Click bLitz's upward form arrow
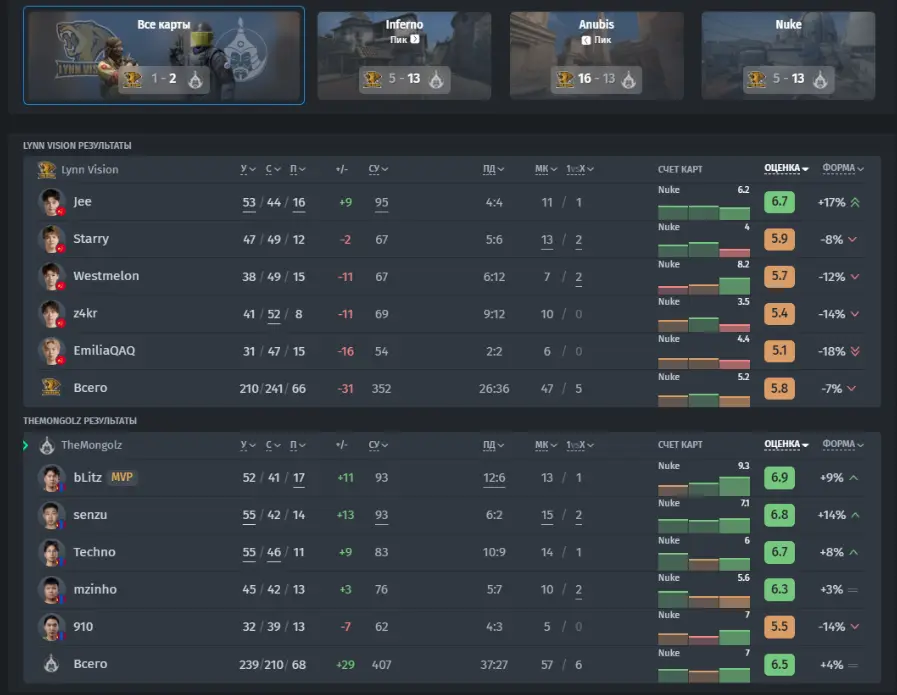 [x=854, y=478]
